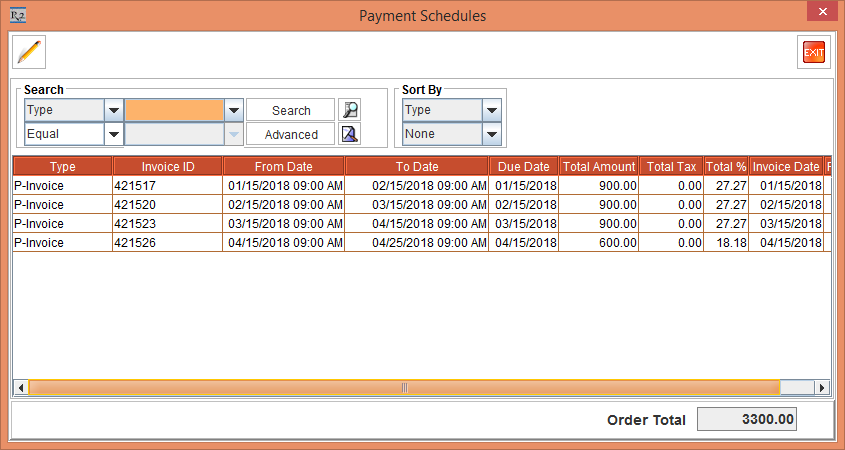
Task: Select invoice row 421517
Action: [x=168, y=186]
